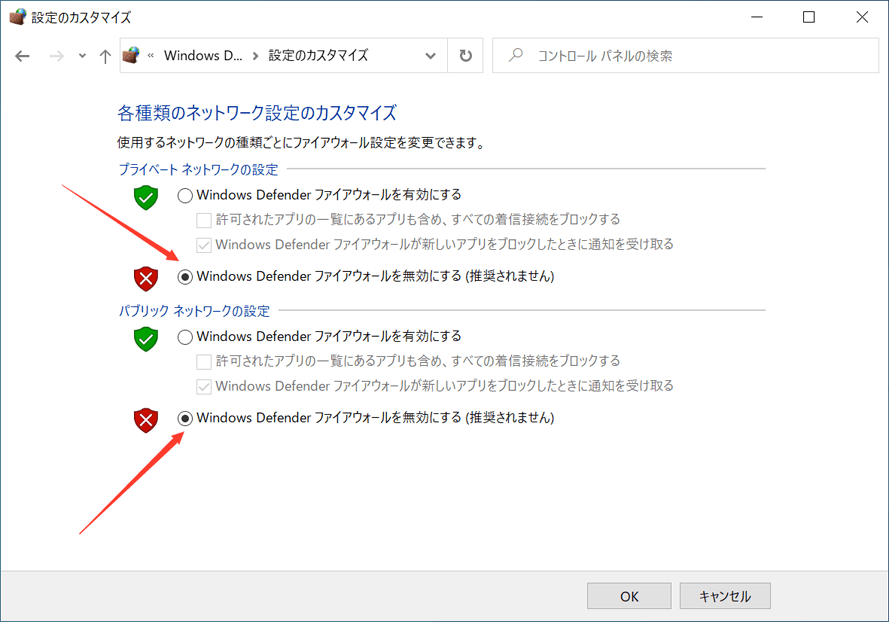Screen dimensions: 889x622
Task: Click the red shield under public network
Action: coord(146,420)
